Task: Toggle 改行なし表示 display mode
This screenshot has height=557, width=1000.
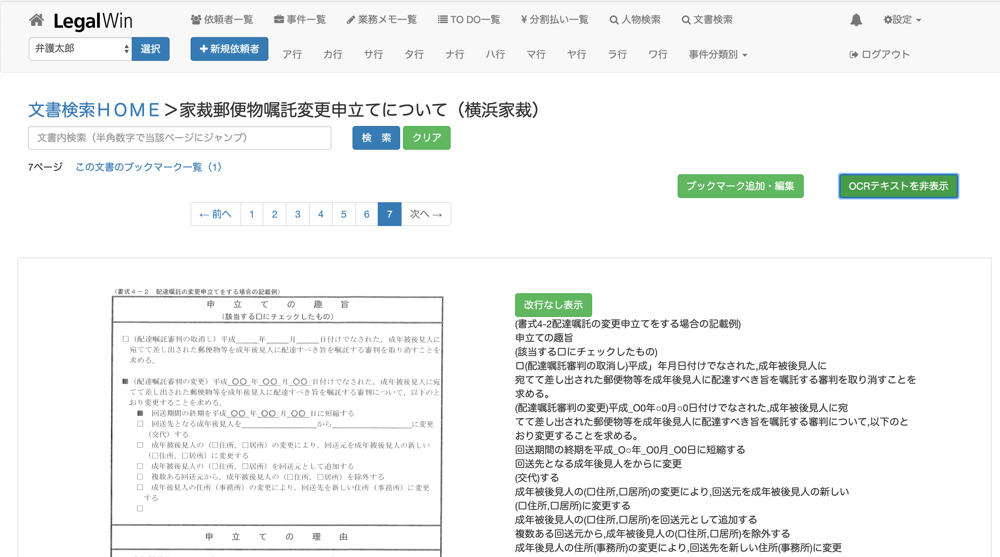Action: click(553, 305)
